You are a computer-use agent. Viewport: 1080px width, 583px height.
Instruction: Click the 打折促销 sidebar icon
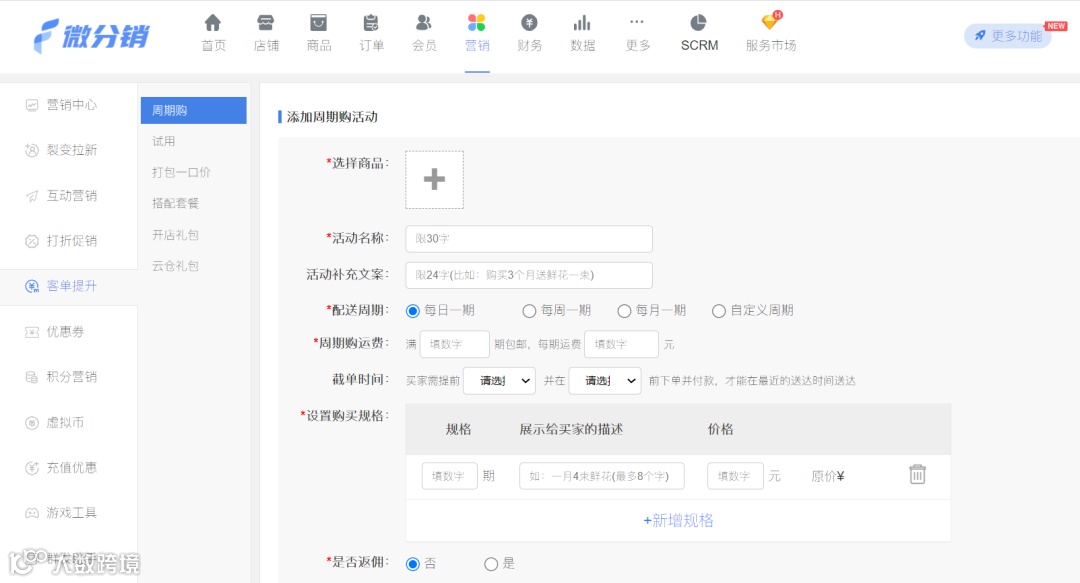(32, 241)
